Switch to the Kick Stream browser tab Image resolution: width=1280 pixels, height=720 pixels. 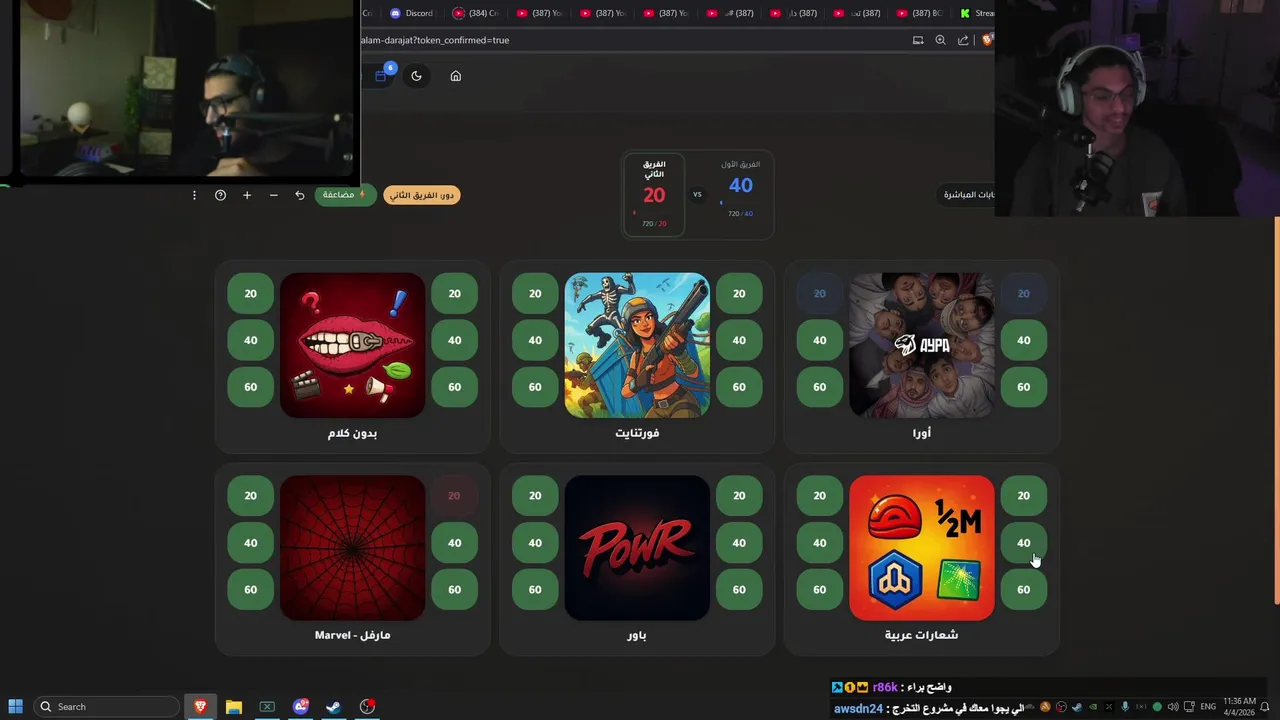click(977, 13)
